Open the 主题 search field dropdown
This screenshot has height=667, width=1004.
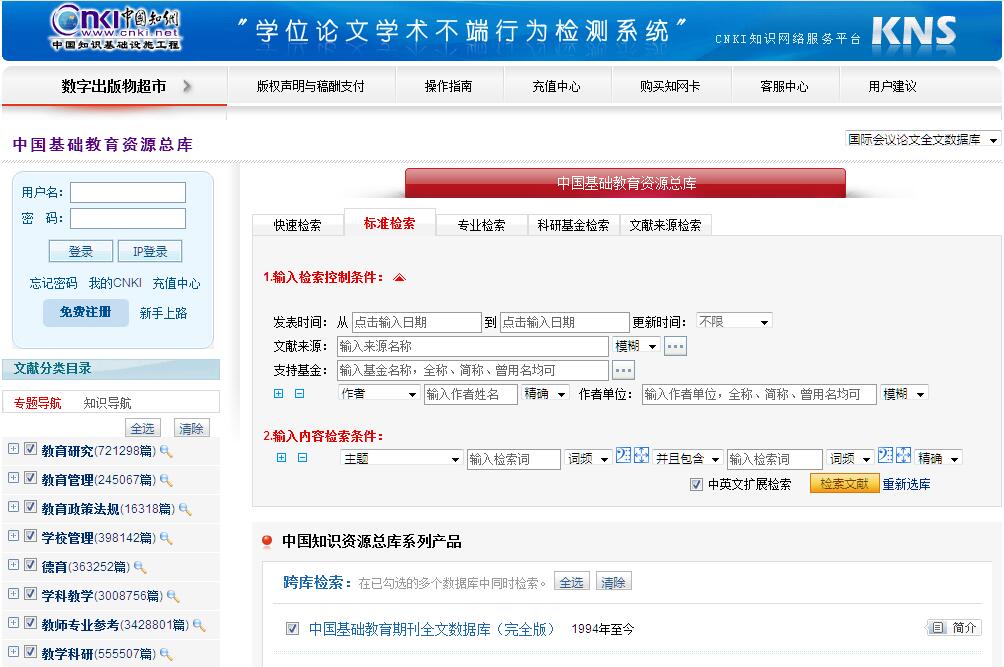tap(400, 459)
